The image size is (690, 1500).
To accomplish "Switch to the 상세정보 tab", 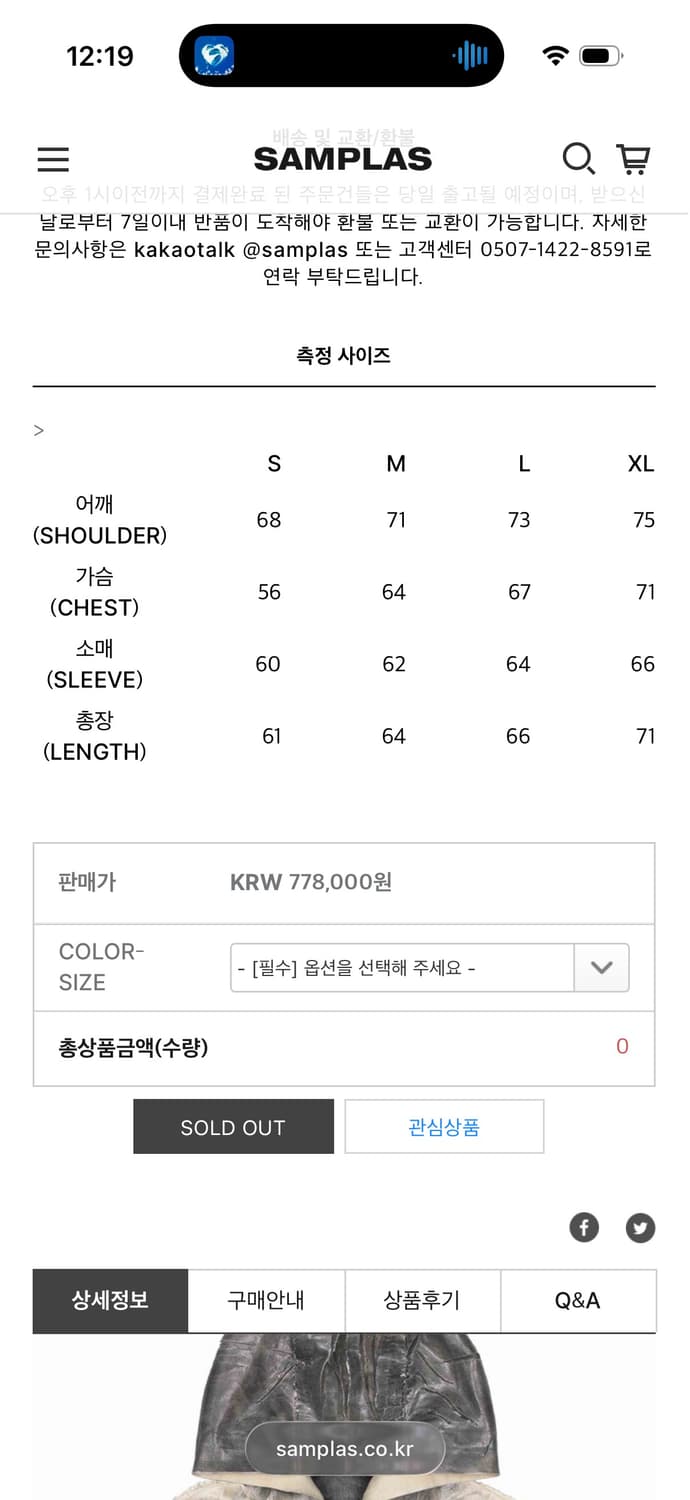I will pos(110,1300).
